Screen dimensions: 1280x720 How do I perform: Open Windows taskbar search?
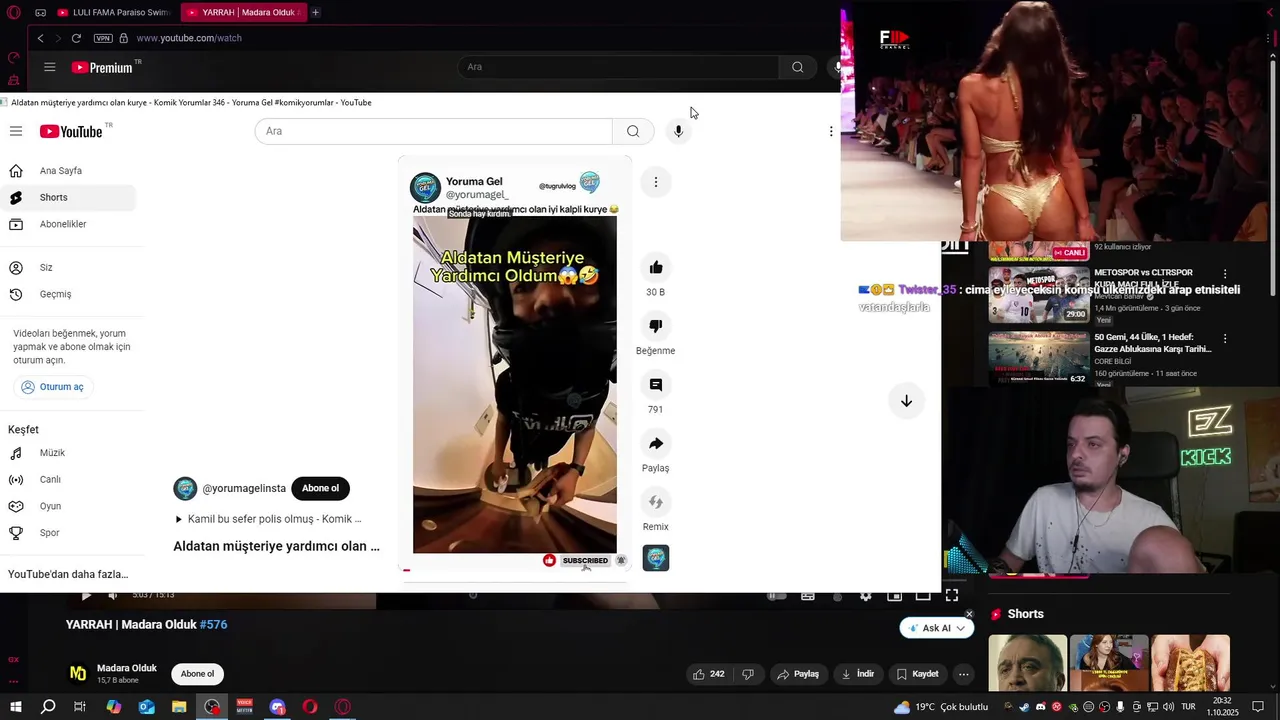tap(47, 707)
